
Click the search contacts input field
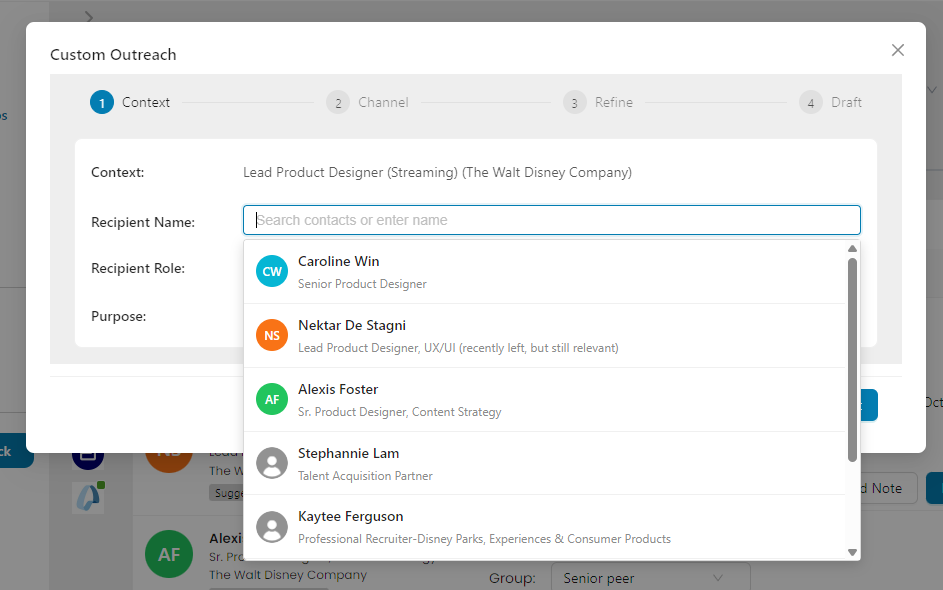click(551, 220)
